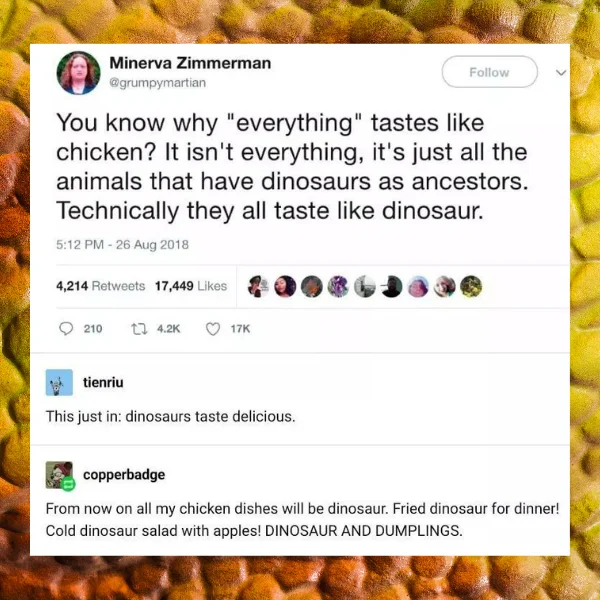Like the tweet with the heart icon

pos(213,329)
